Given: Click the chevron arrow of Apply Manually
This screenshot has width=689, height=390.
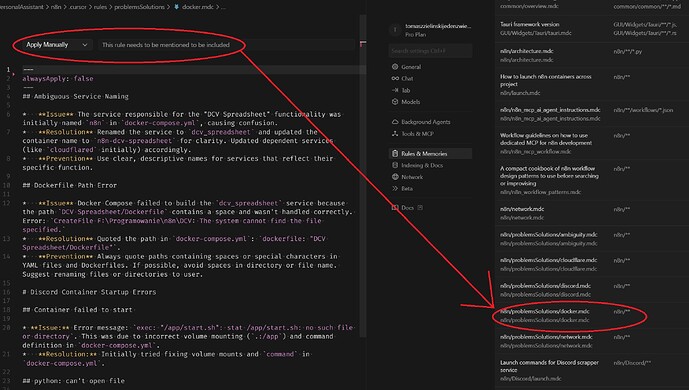Looking at the screenshot, I should pos(85,45).
